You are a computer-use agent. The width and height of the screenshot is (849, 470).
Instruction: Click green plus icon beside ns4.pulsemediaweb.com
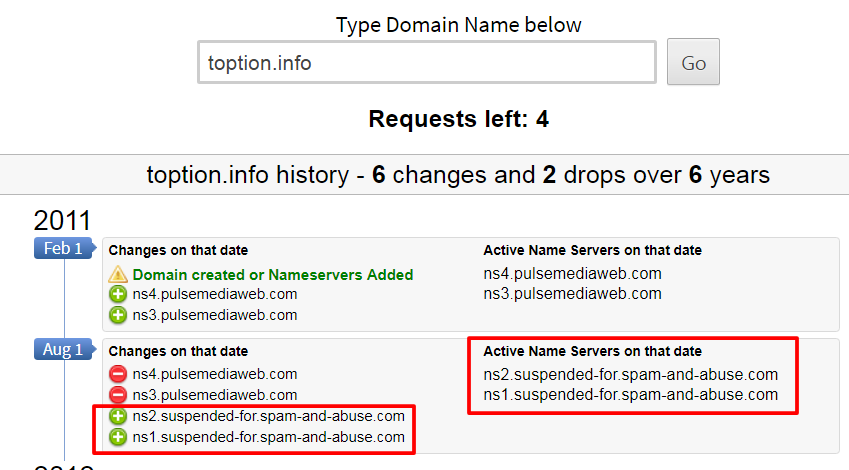(118, 294)
